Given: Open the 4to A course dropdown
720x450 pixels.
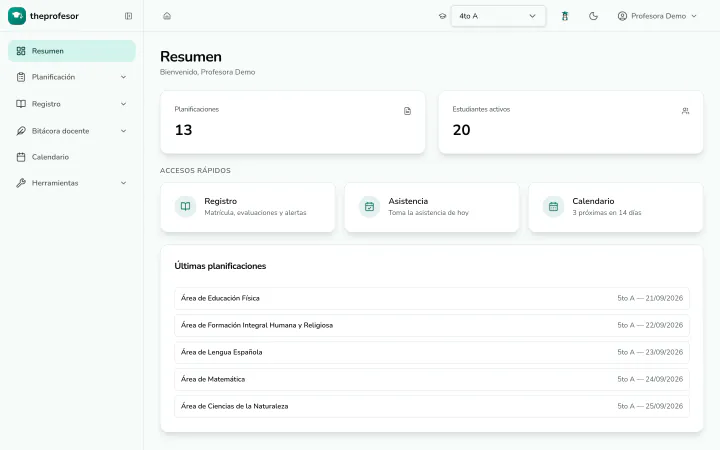Looking at the screenshot, I should 498,16.
